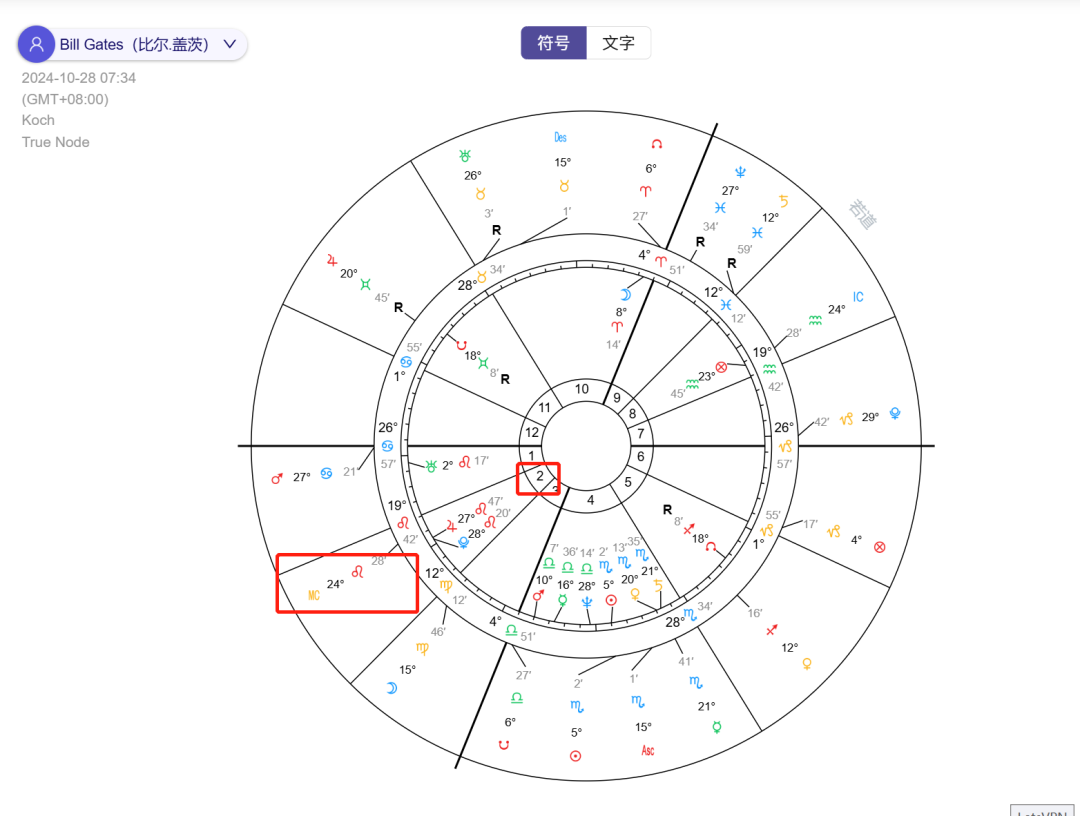1080x816 pixels.
Task: Select the Mercury glyph at 16 degrees Libra
Action: (x=562, y=599)
